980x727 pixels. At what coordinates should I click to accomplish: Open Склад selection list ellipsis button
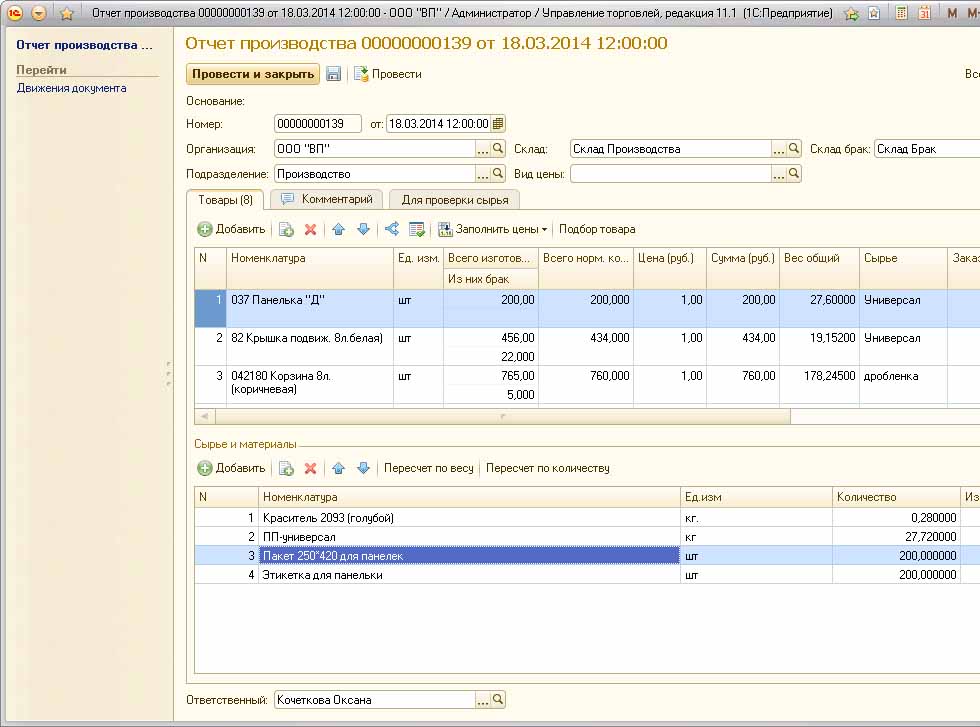point(779,149)
